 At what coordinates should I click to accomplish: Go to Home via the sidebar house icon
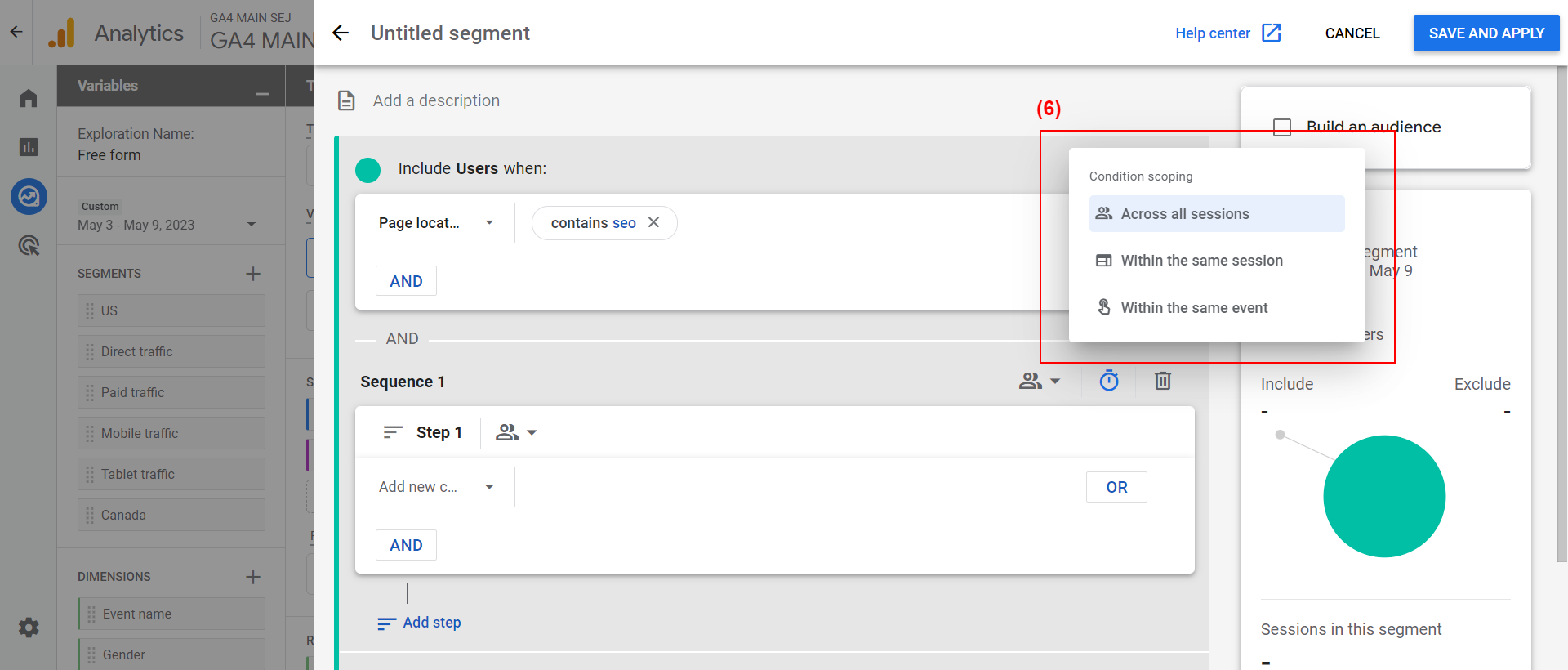[x=29, y=98]
